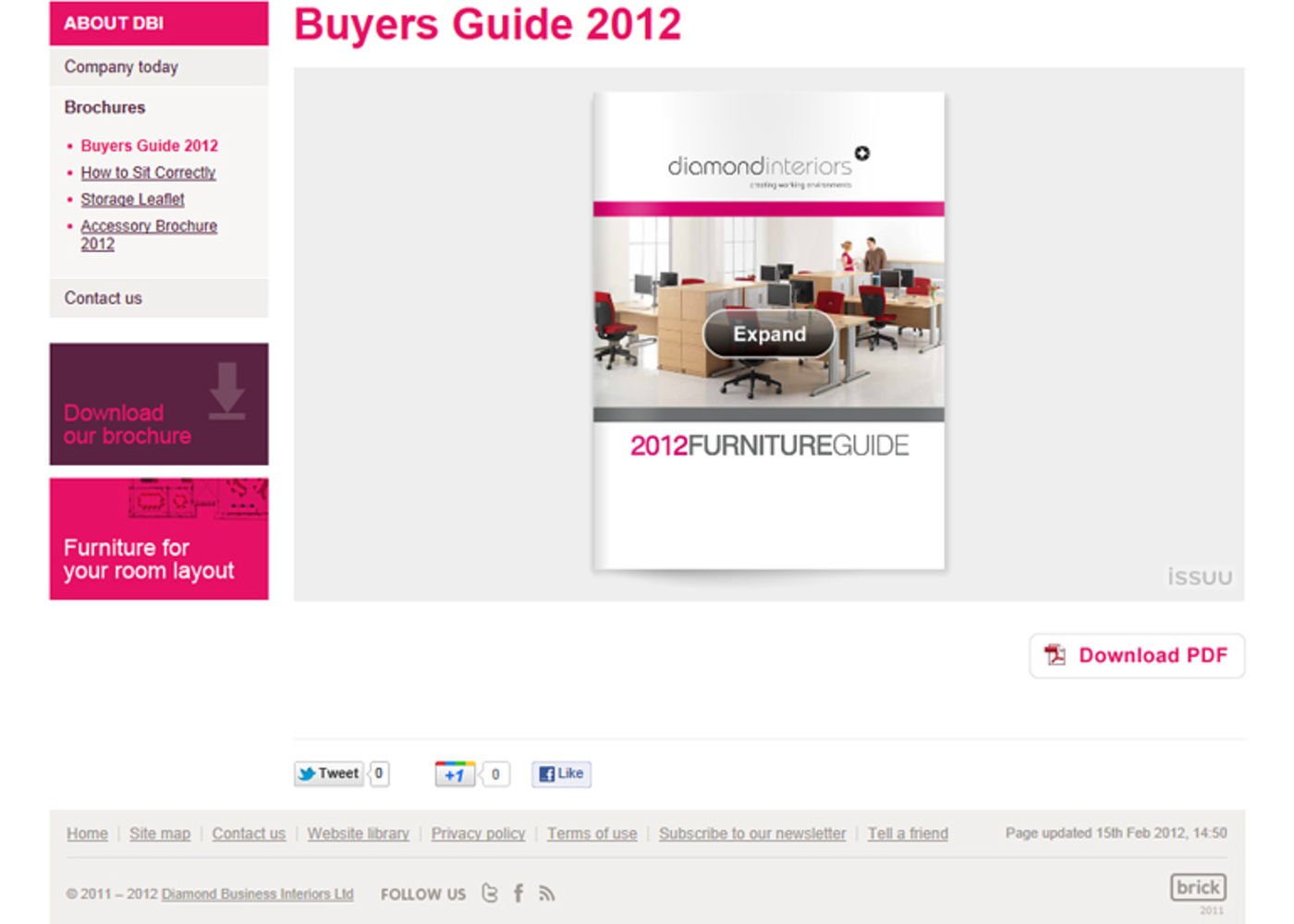Click the Twitter bird on the Tweet button
1294x924 pixels.
[309, 773]
